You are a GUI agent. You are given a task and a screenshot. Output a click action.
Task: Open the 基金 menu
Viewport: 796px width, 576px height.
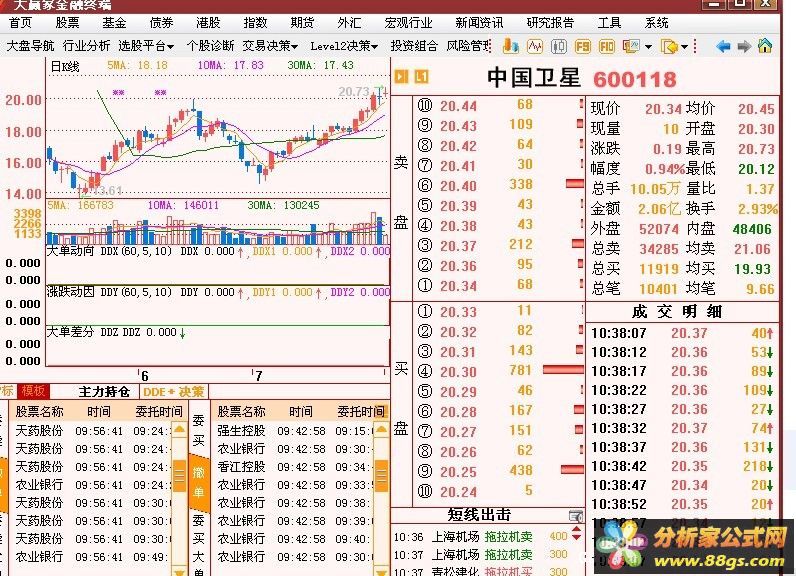114,23
